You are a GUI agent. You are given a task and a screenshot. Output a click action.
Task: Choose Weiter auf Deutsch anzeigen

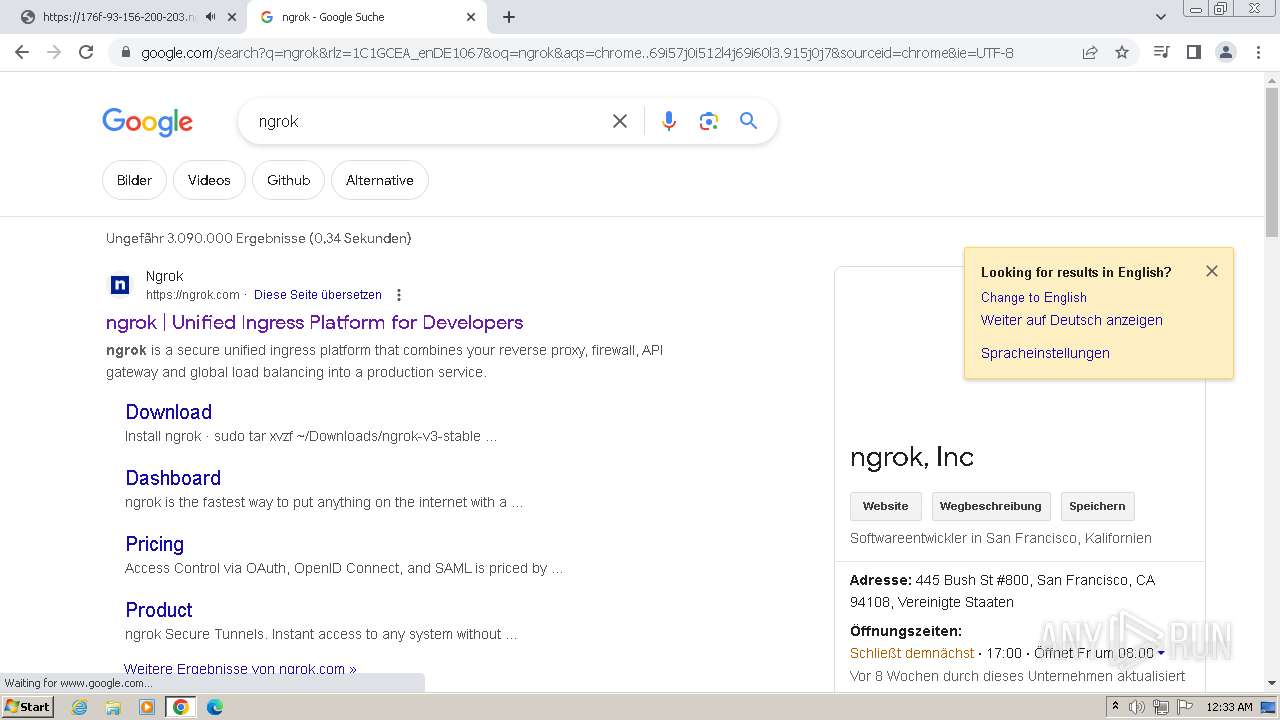(1071, 320)
